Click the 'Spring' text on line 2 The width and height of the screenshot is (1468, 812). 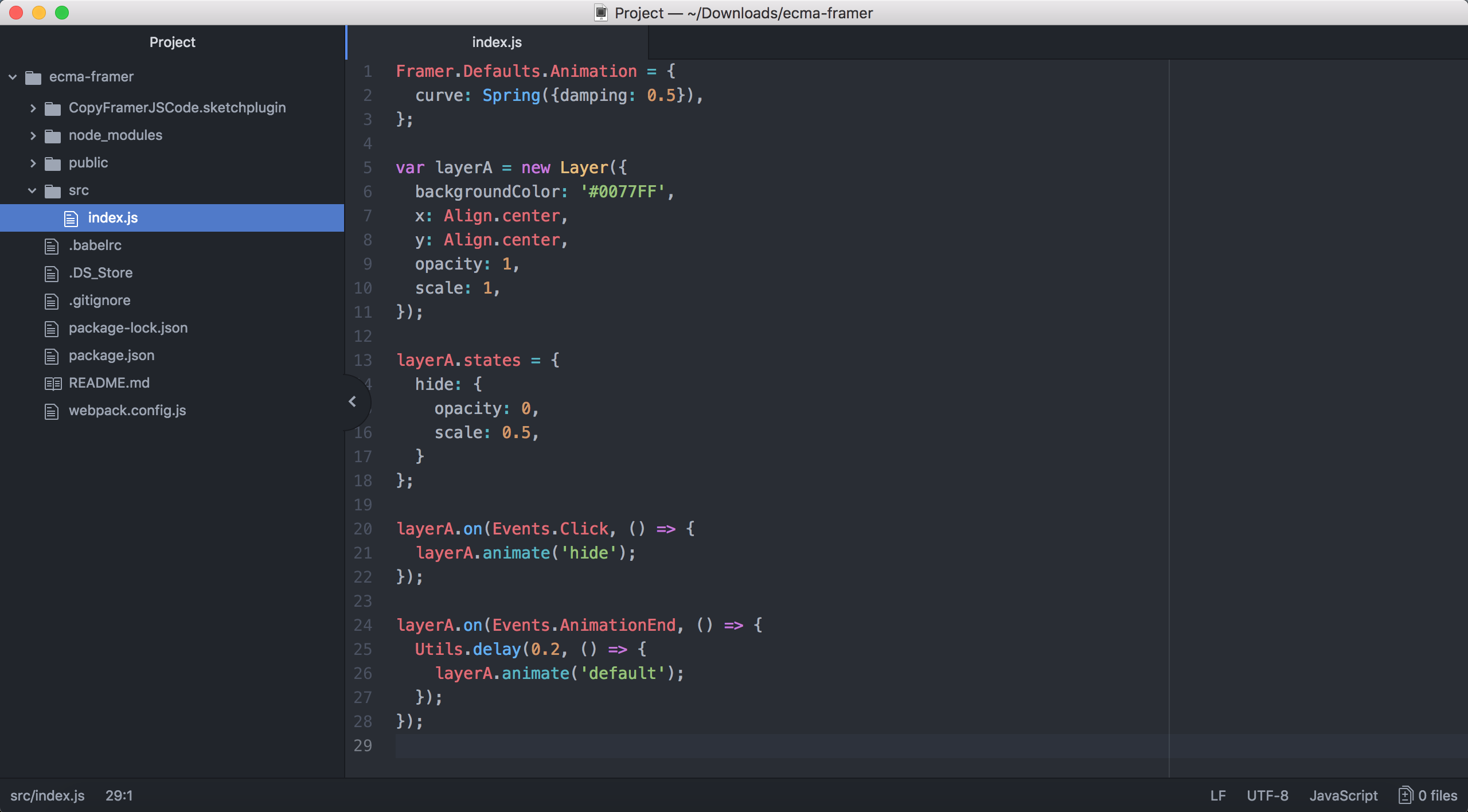coord(511,95)
